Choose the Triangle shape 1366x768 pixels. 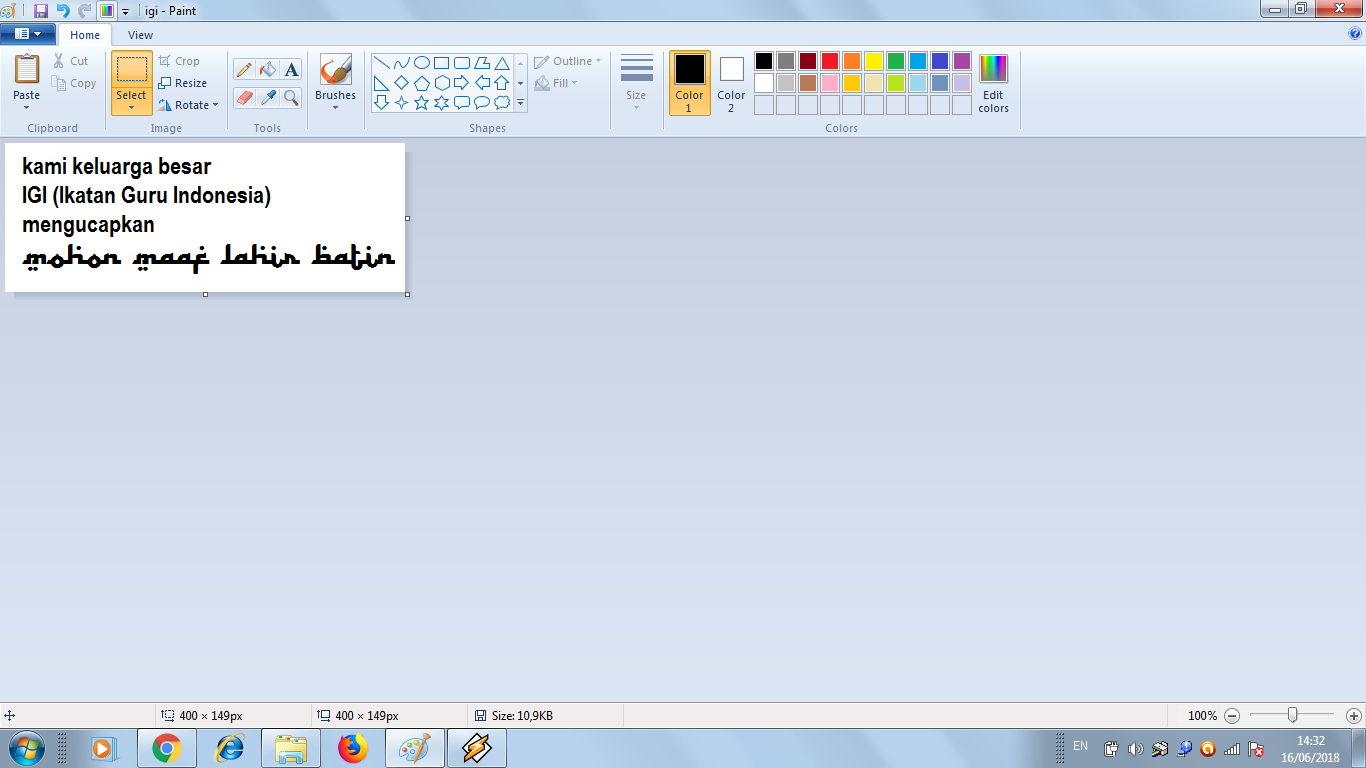point(502,62)
